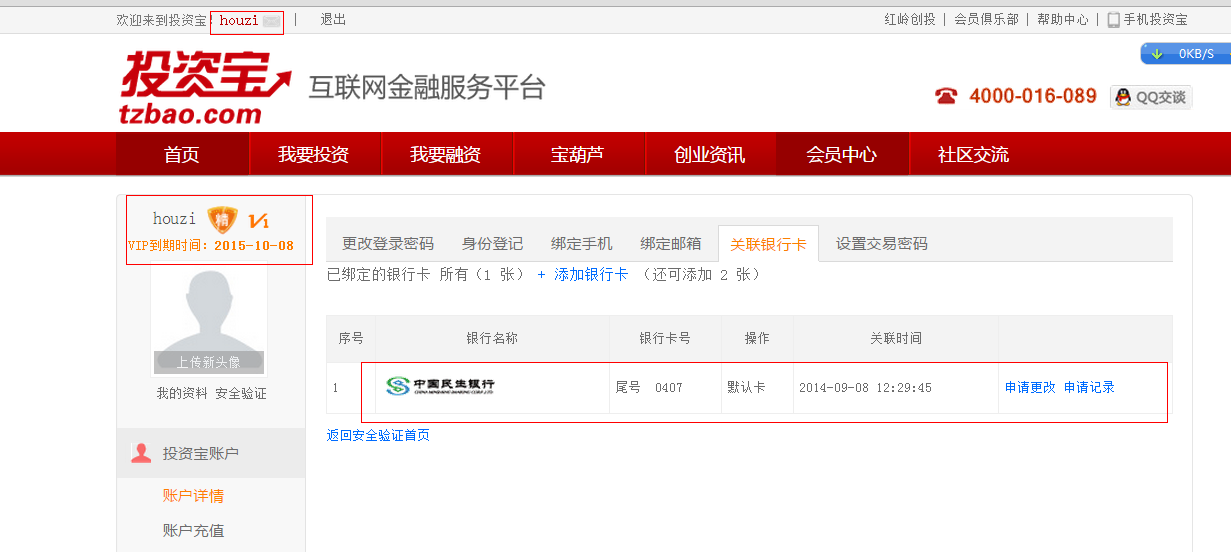Image resolution: width=1231 pixels, height=552 pixels.
Task: Open 申请记录 for the bank card
Action: [1089, 387]
